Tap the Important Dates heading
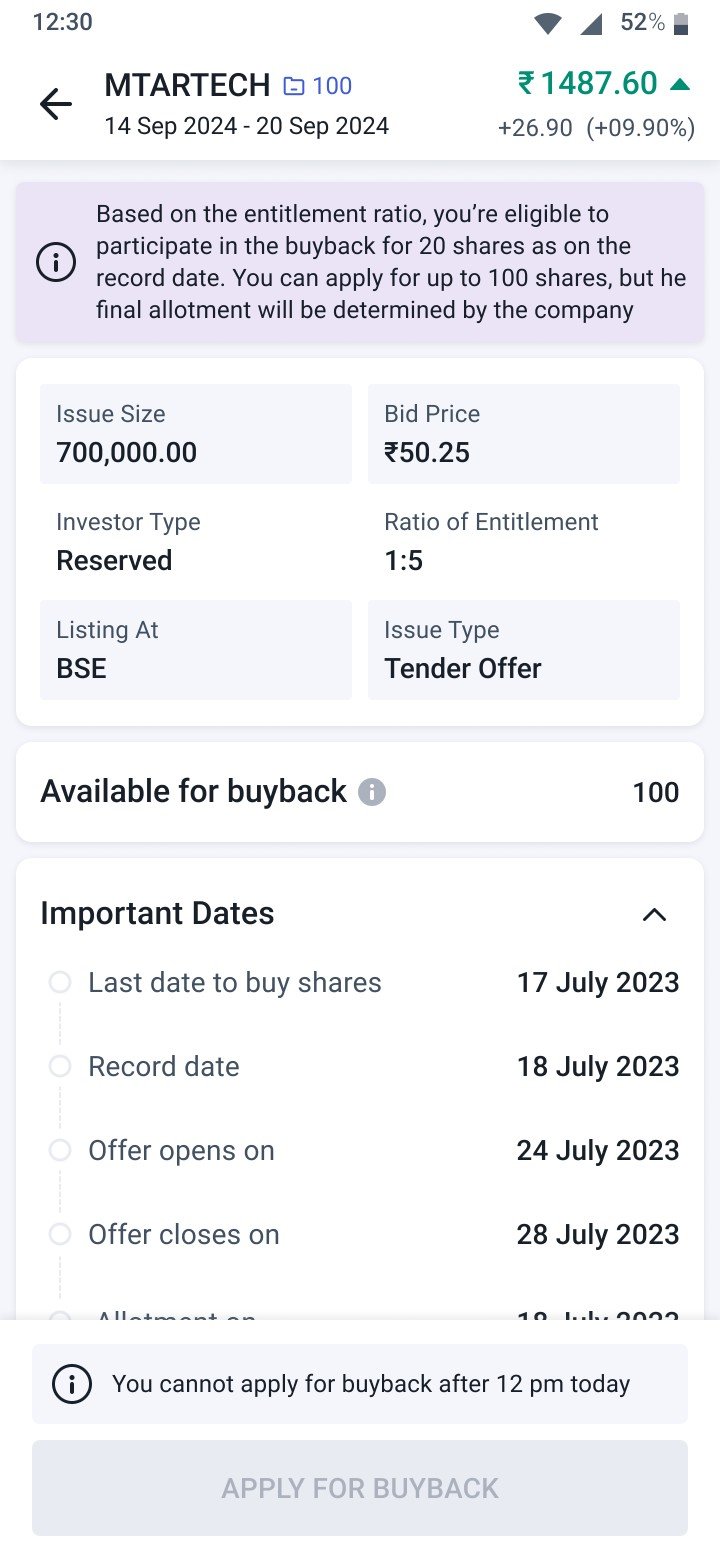This screenshot has height=1560, width=720. (157, 914)
